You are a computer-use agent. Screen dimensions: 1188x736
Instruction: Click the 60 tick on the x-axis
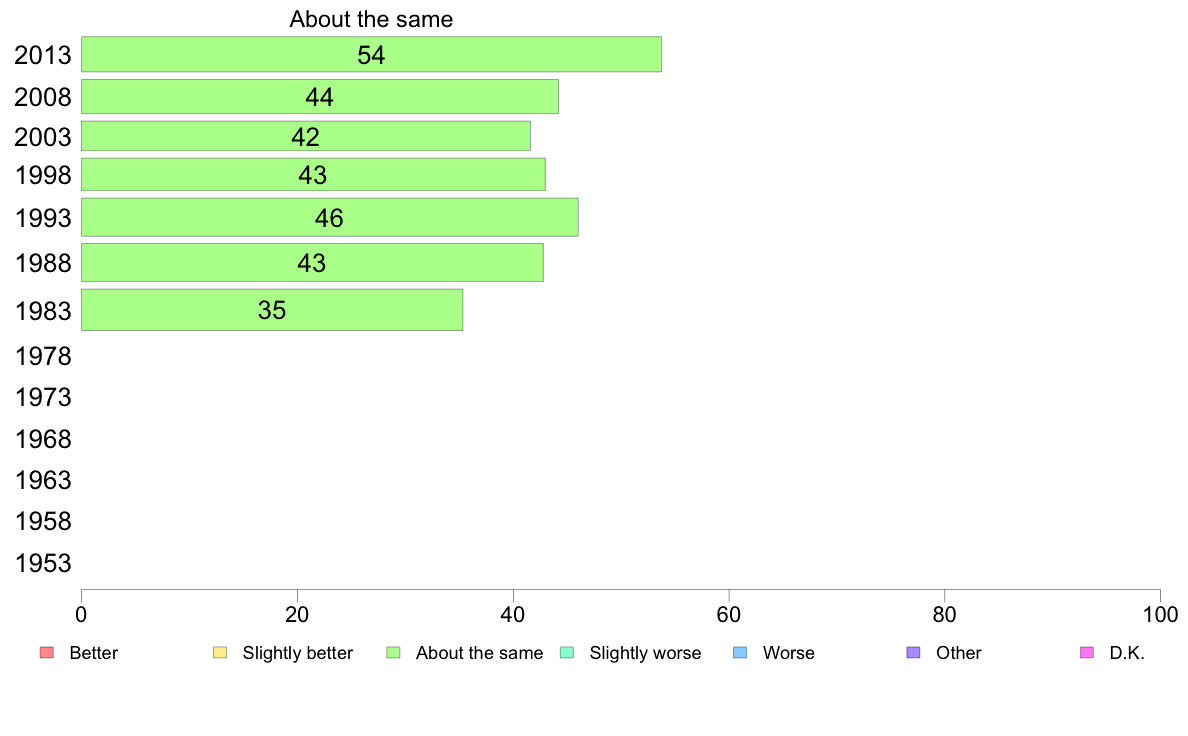click(729, 615)
